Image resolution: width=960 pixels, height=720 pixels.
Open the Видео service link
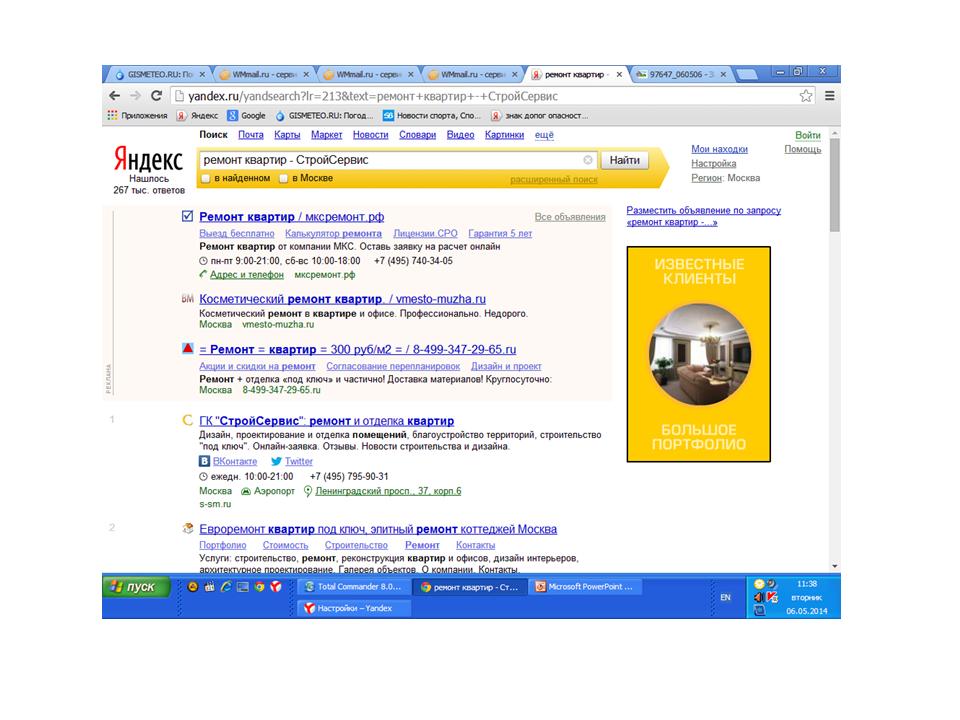coord(460,135)
